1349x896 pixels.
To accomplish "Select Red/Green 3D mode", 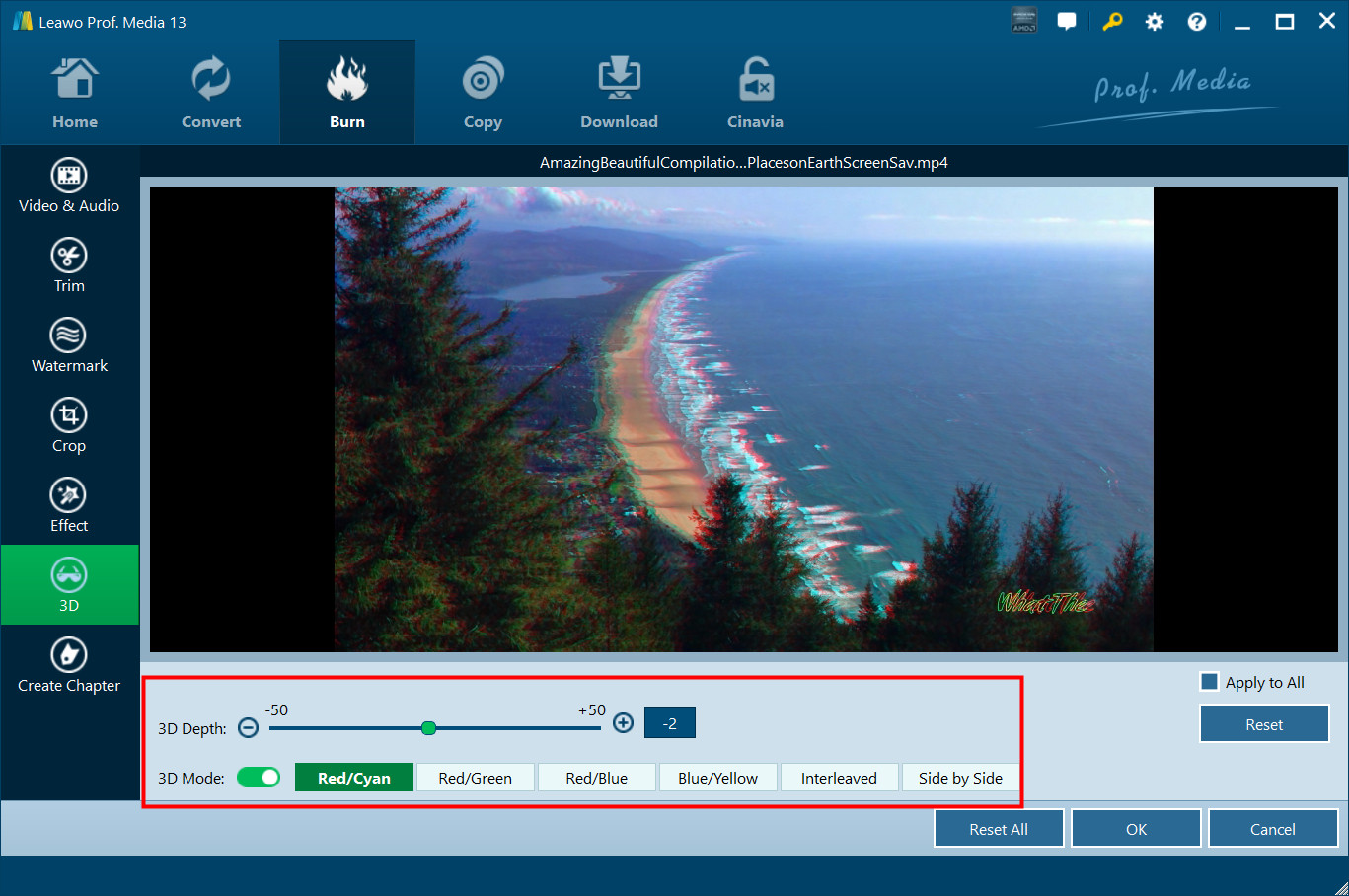I will pos(475,778).
